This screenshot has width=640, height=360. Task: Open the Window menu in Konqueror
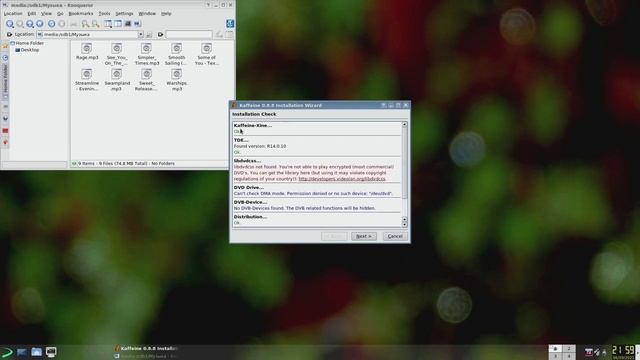click(x=147, y=13)
